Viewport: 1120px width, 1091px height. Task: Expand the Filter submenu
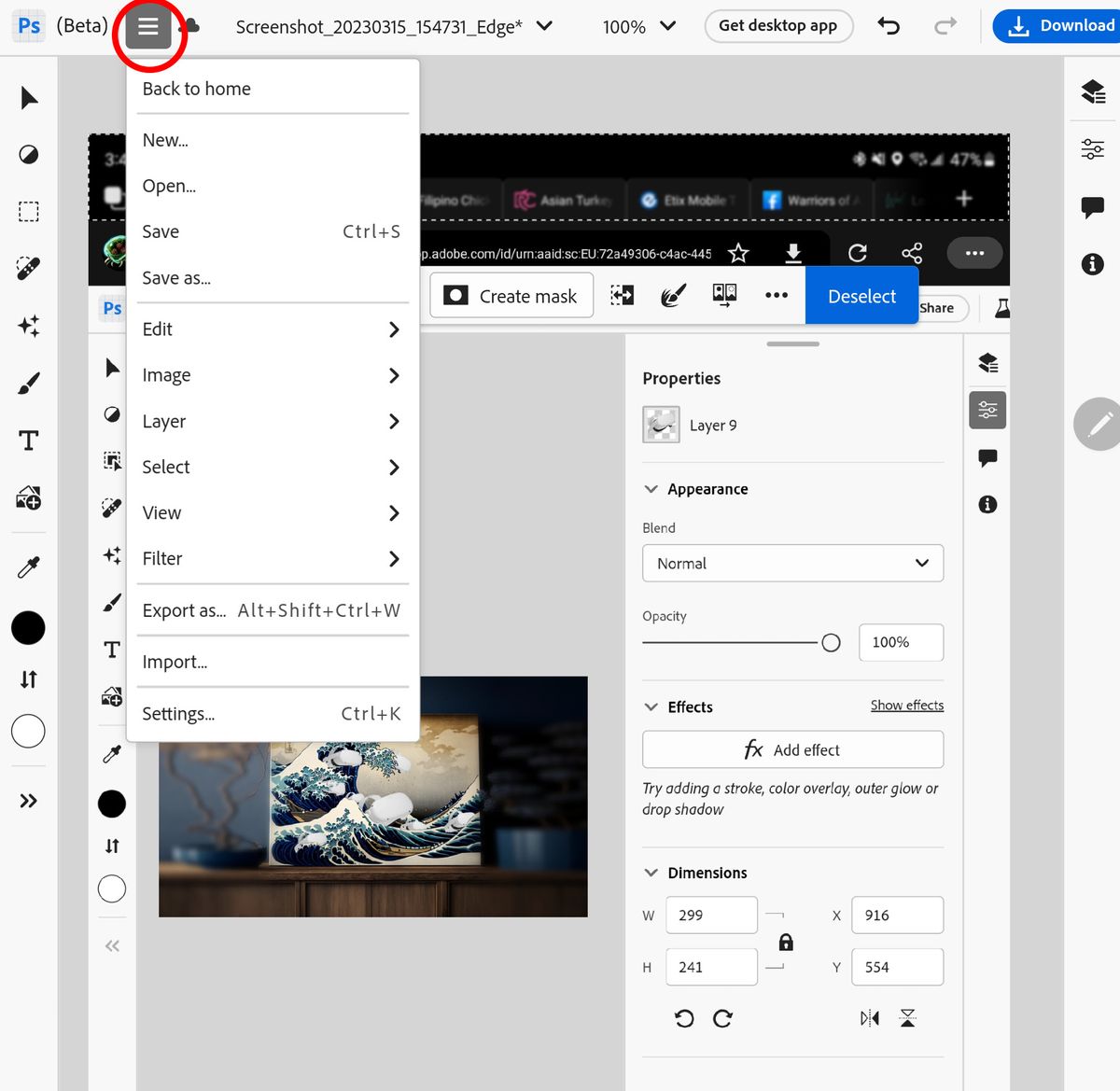pyautogui.click(x=273, y=558)
